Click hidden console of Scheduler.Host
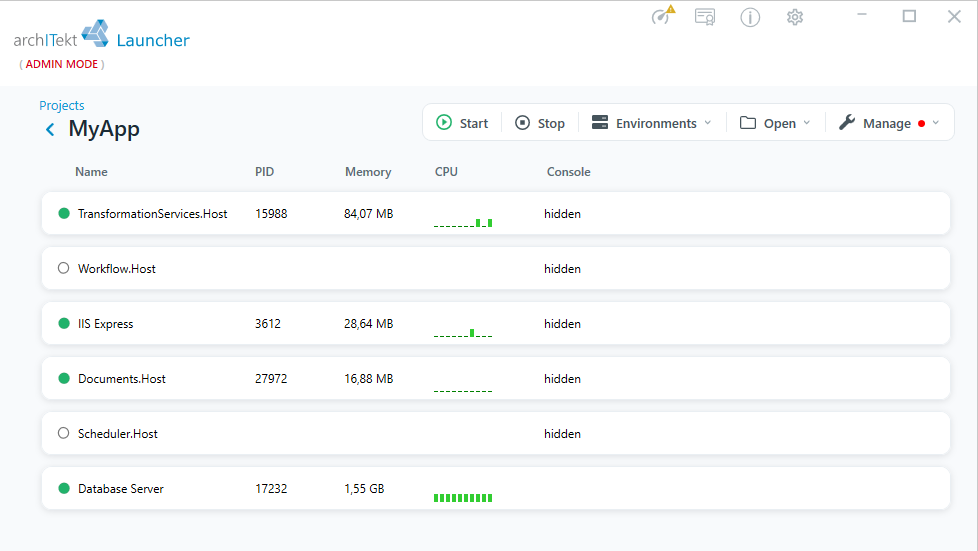Screen dimensions: 978x551 562,433
